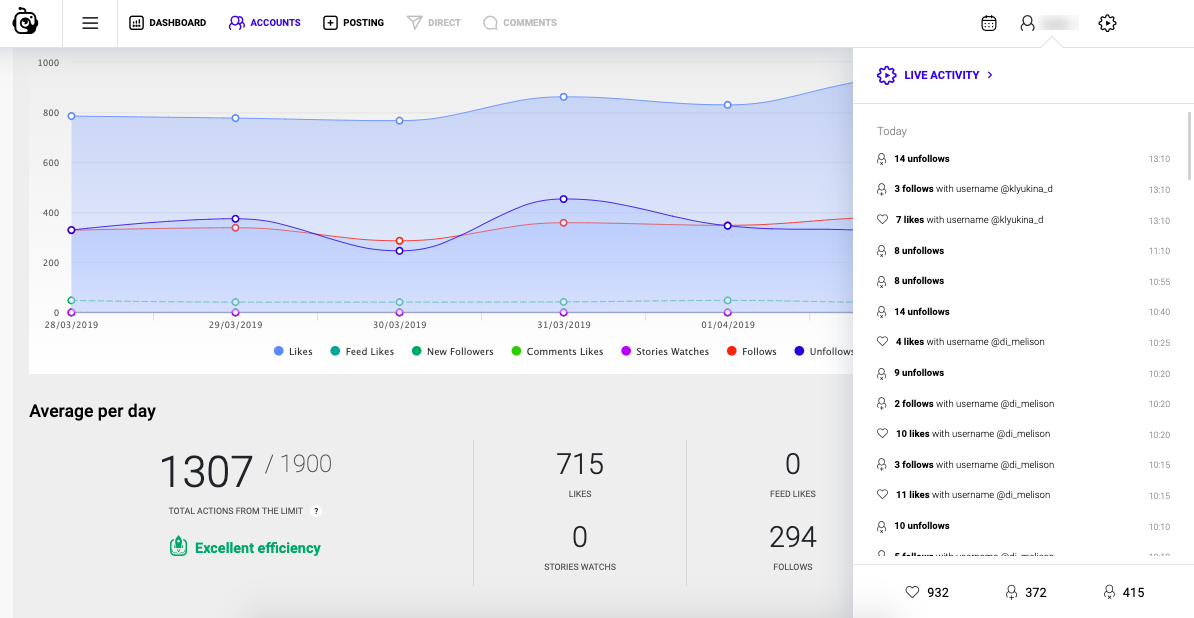1194x618 pixels.
Task: Click the follows icon beside 372
Action: [x=1011, y=592]
